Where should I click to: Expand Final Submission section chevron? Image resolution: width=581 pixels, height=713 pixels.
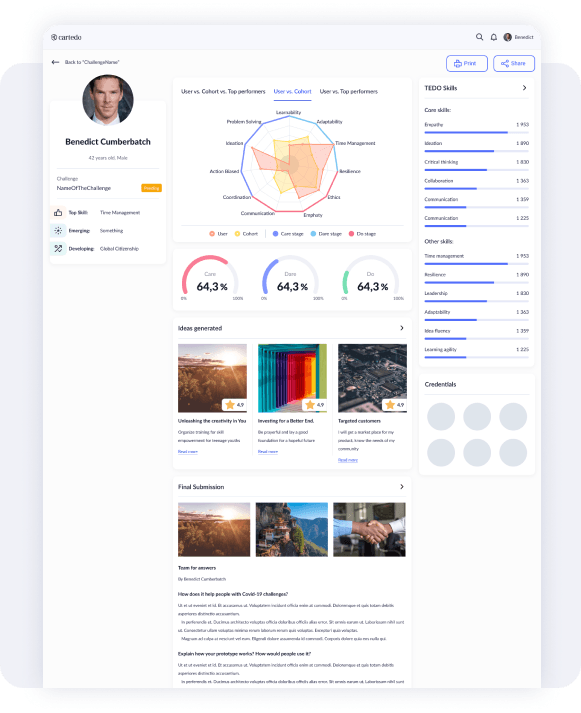click(x=402, y=487)
